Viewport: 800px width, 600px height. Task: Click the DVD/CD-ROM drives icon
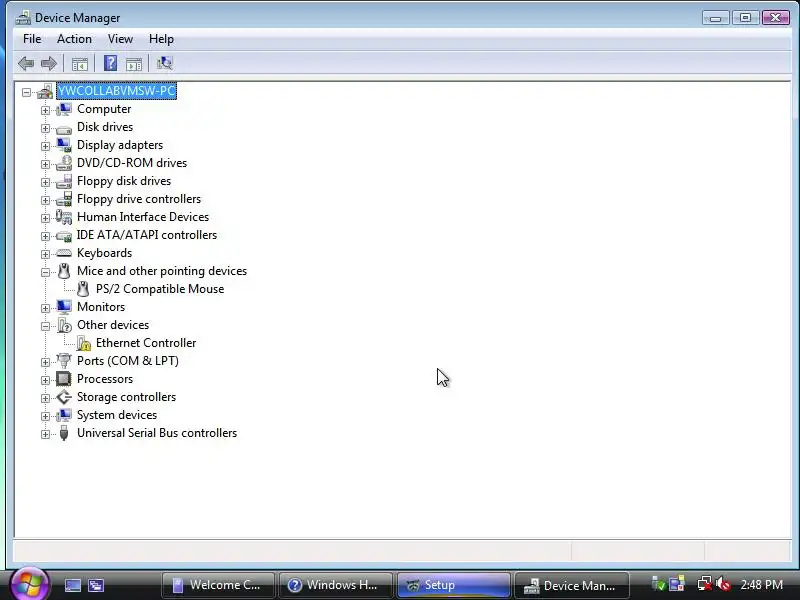tap(64, 163)
